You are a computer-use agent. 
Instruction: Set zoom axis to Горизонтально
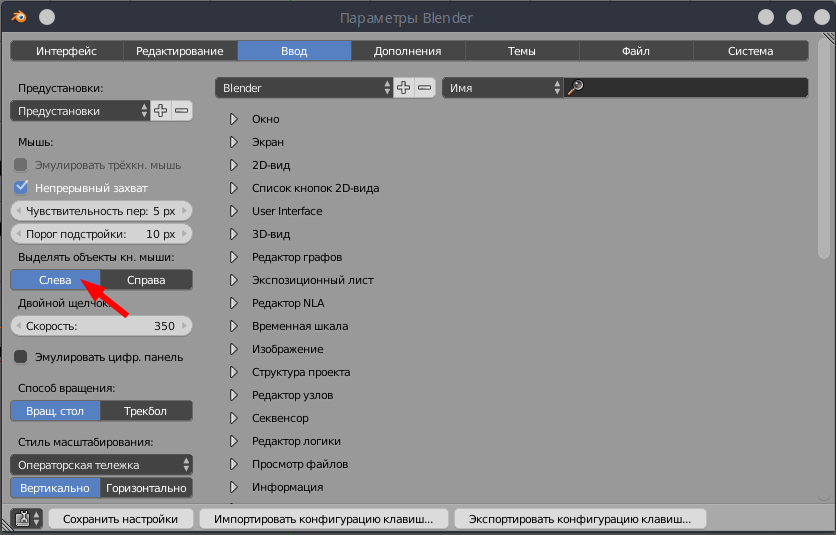click(x=146, y=488)
